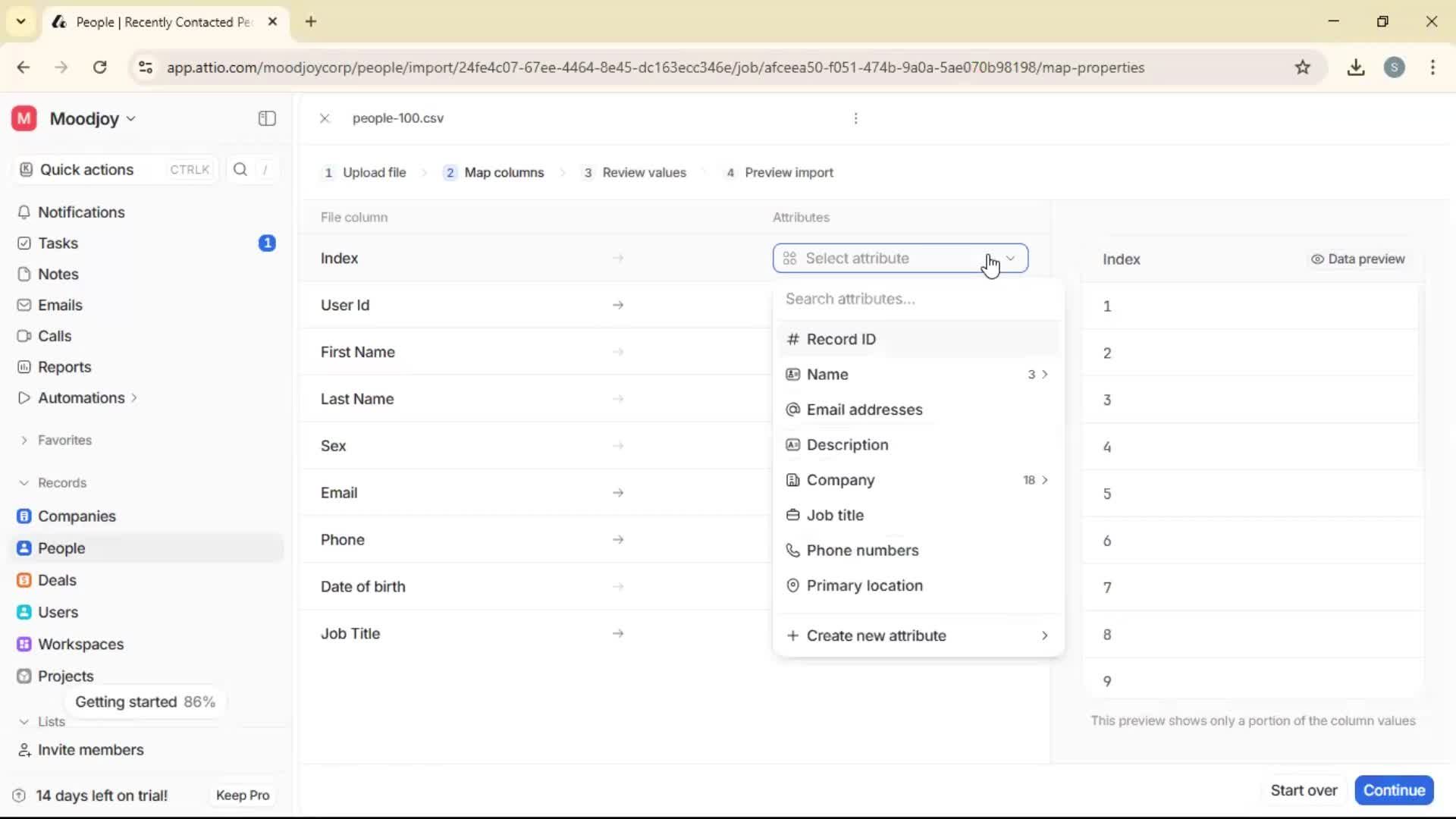The width and height of the screenshot is (1456, 819).
Task: Switch to the Review values step
Action: pyautogui.click(x=645, y=172)
